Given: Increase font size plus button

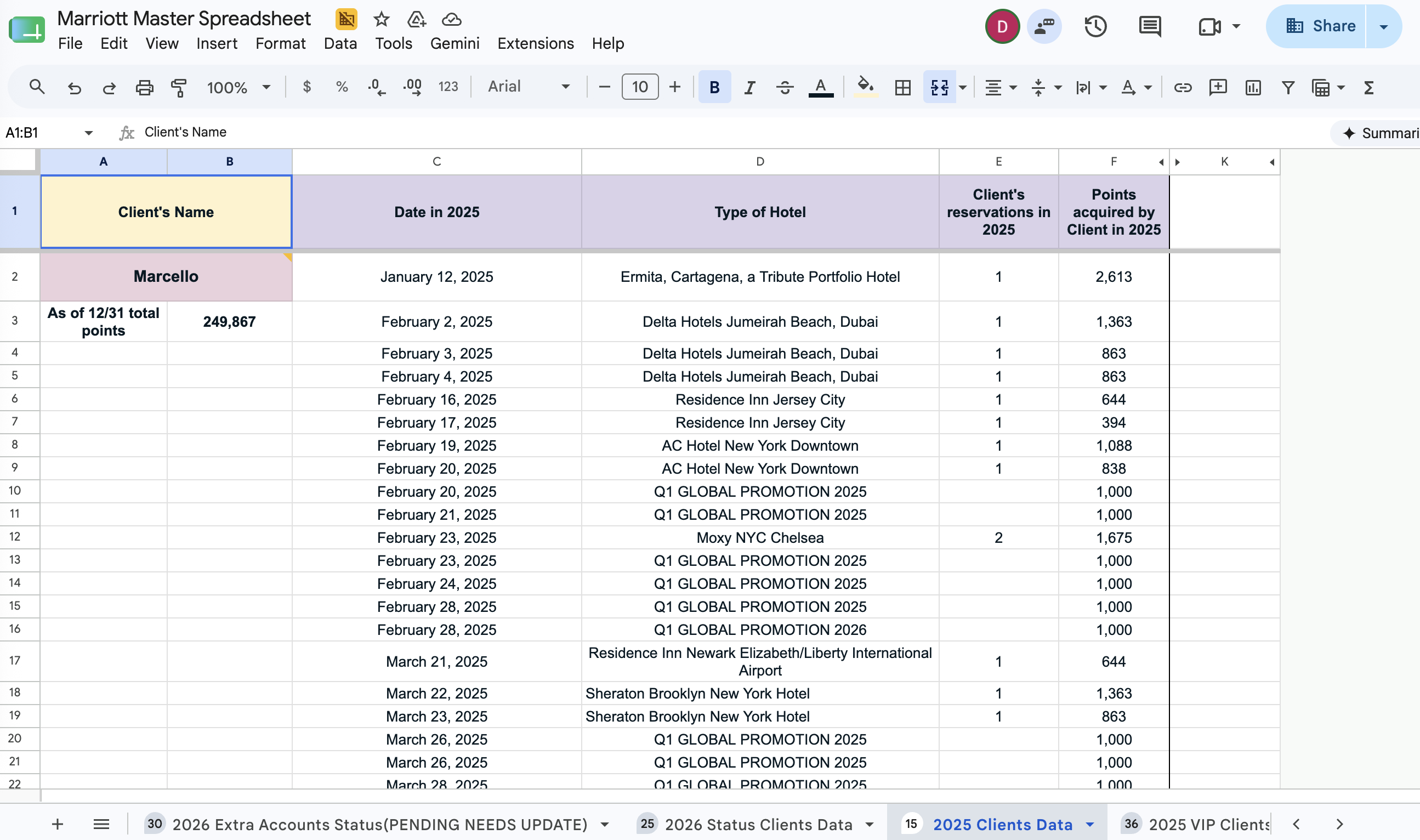Looking at the screenshot, I should coord(674,87).
